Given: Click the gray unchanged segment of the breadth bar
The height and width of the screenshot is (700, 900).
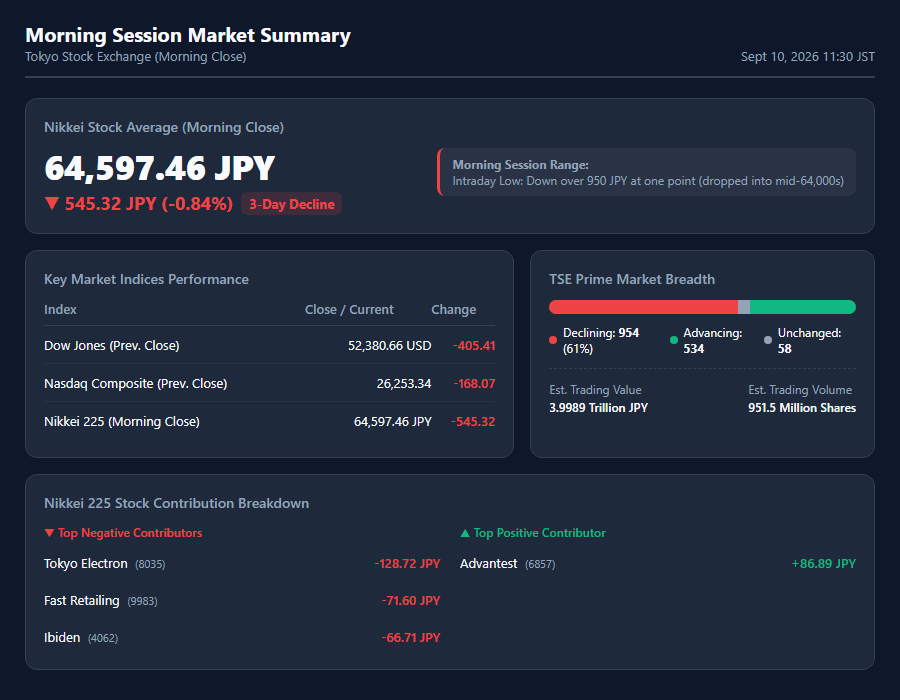Looking at the screenshot, I should point(744,307).
